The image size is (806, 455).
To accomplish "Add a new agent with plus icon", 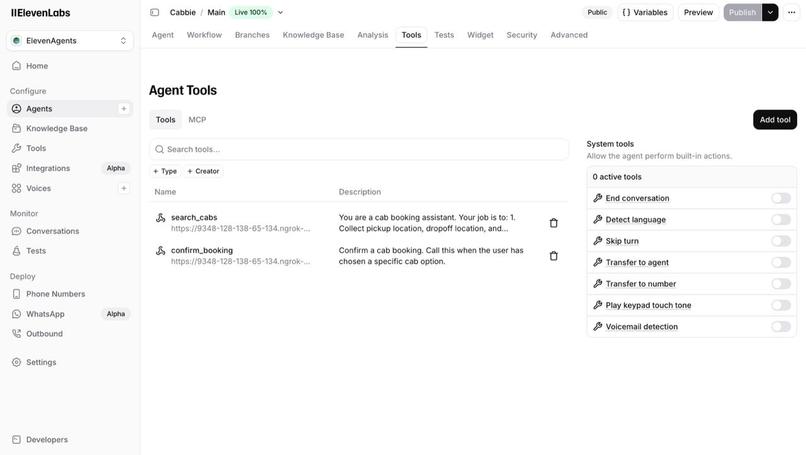I will (123, 108).
